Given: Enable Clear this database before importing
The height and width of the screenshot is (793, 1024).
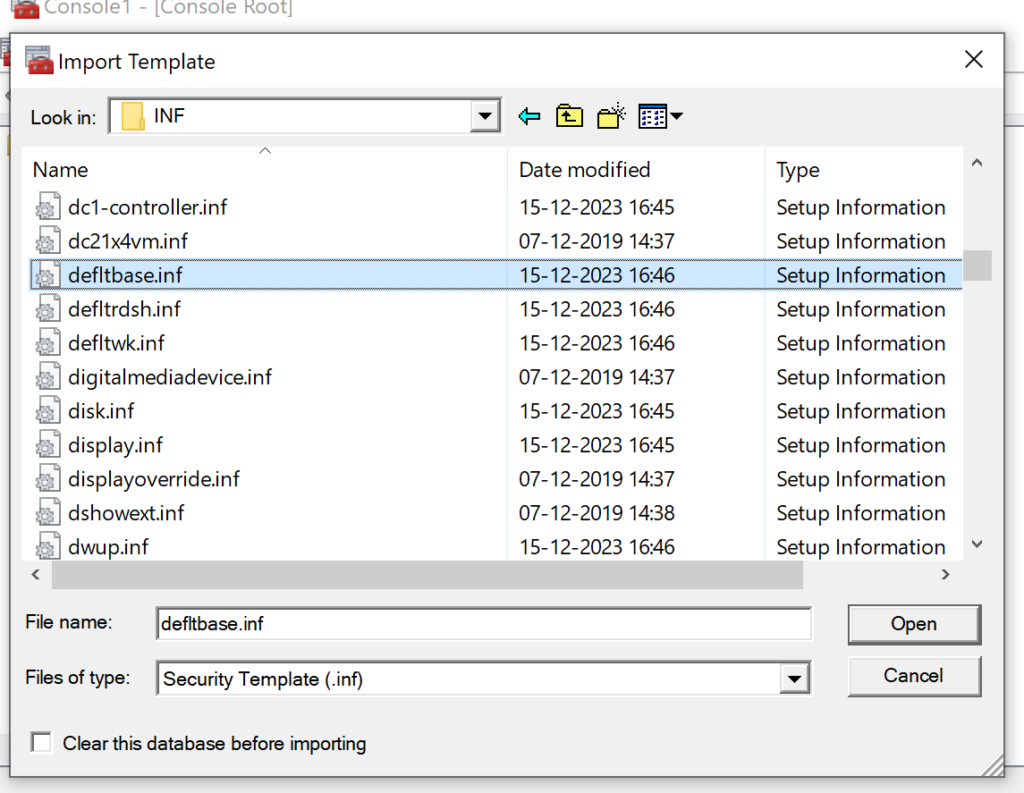Looking at the screenshot, I should [41, 743].
